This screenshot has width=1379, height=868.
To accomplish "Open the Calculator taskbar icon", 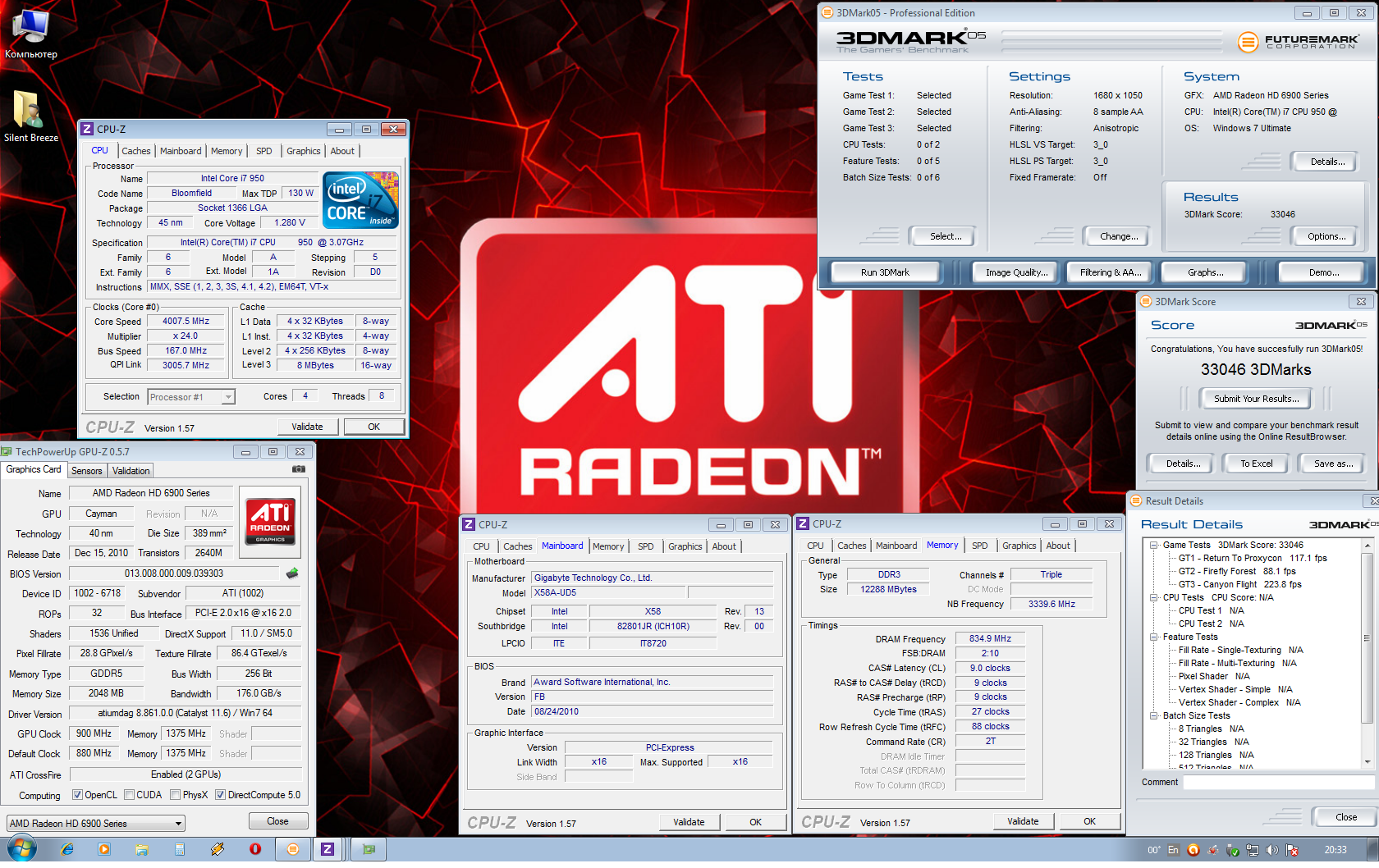I will (180, 849).
